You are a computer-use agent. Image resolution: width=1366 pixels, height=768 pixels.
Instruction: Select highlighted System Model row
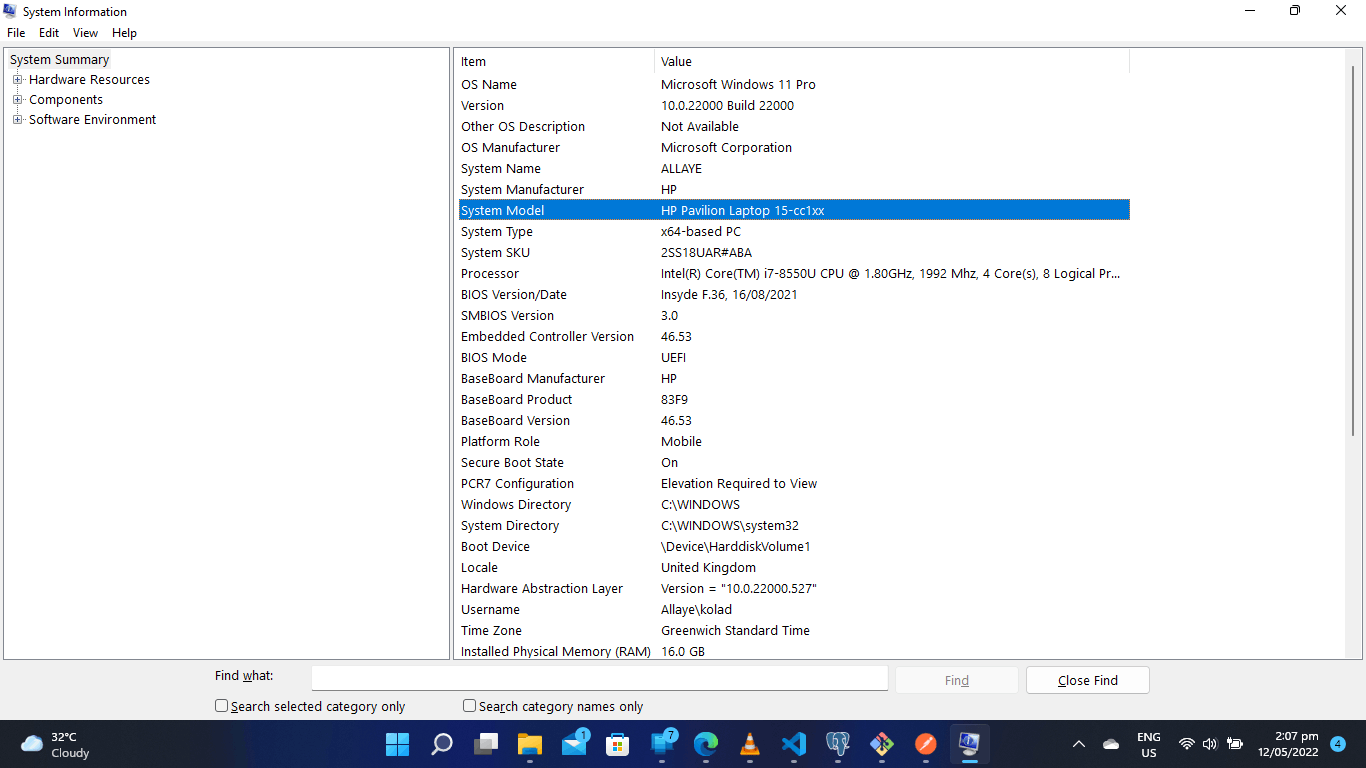(794, 211)
